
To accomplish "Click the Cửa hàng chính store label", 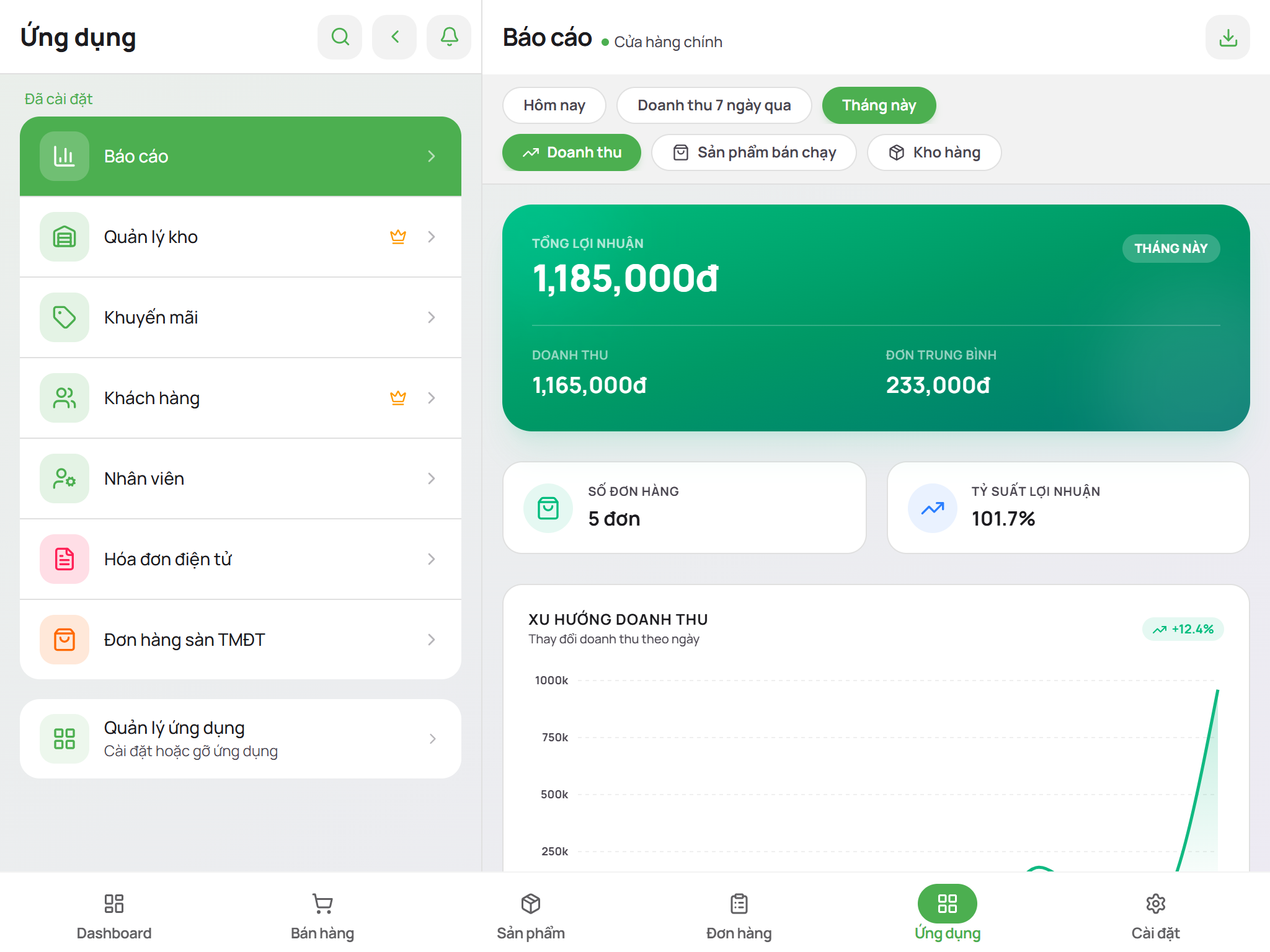I will click(x=668, y=42).
